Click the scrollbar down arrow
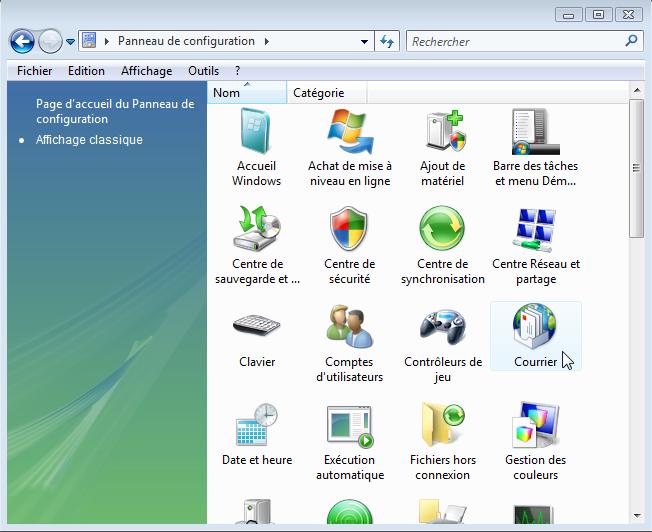The image size is (652, 532). point(637,516)
